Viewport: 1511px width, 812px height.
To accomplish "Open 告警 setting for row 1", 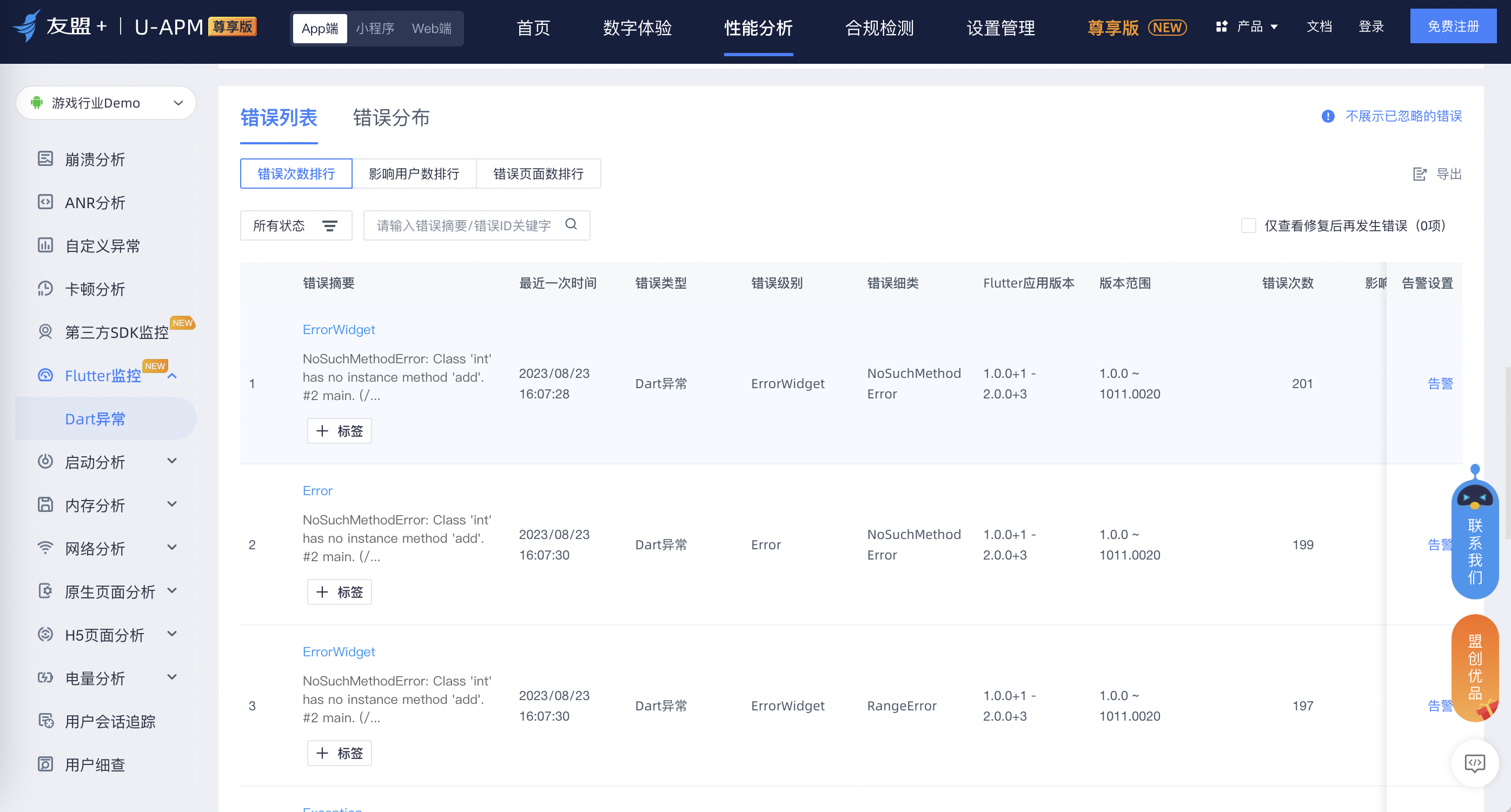I will 1440,383.
